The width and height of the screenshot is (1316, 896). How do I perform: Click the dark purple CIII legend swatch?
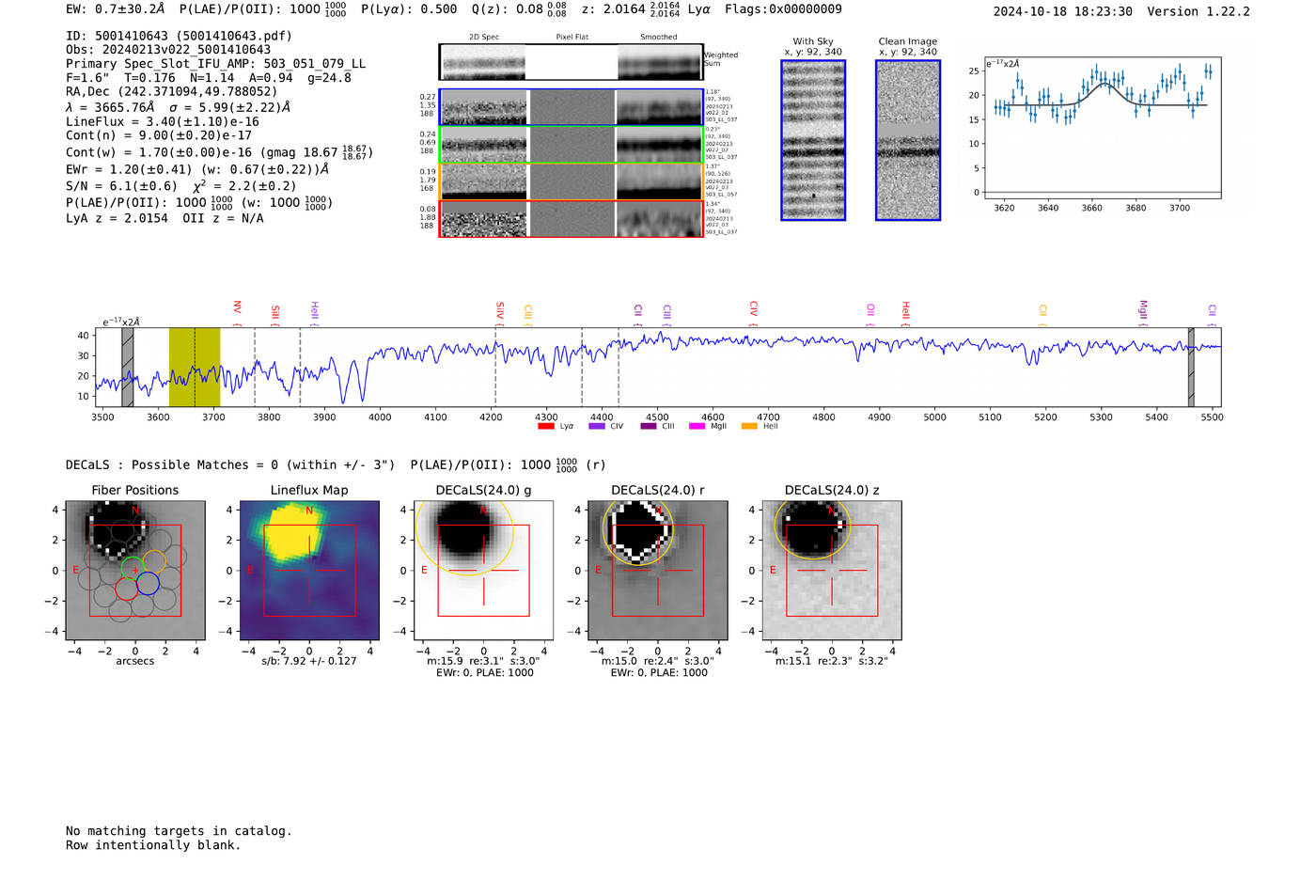coord(648,426)
